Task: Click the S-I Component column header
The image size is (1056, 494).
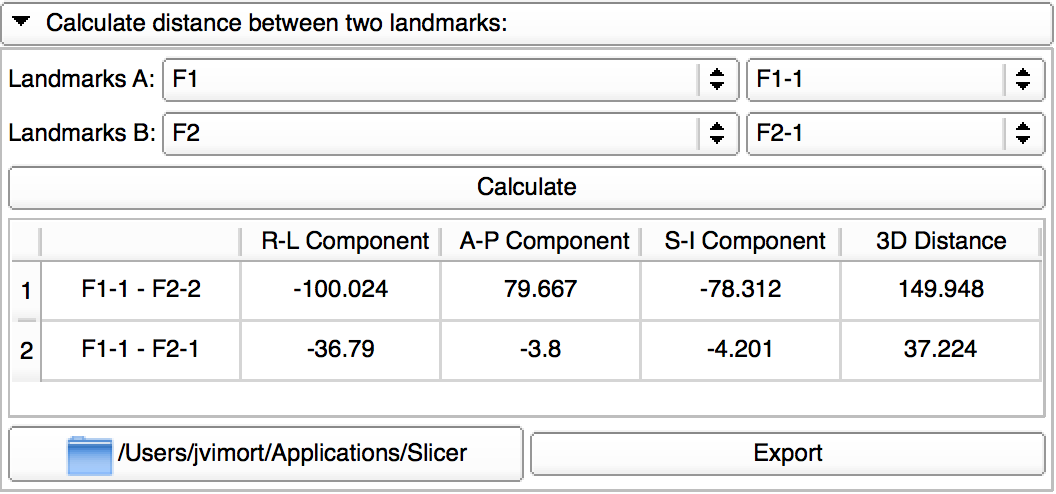Action: pyautogui.click(x=745, y=241)
